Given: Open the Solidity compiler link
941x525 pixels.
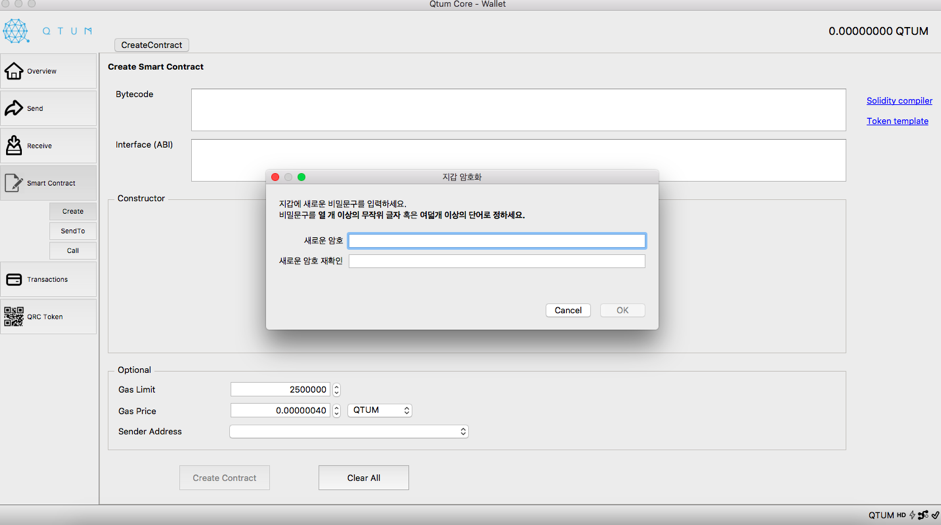Looking at the screenshot, I should click(x=899, y=101).
